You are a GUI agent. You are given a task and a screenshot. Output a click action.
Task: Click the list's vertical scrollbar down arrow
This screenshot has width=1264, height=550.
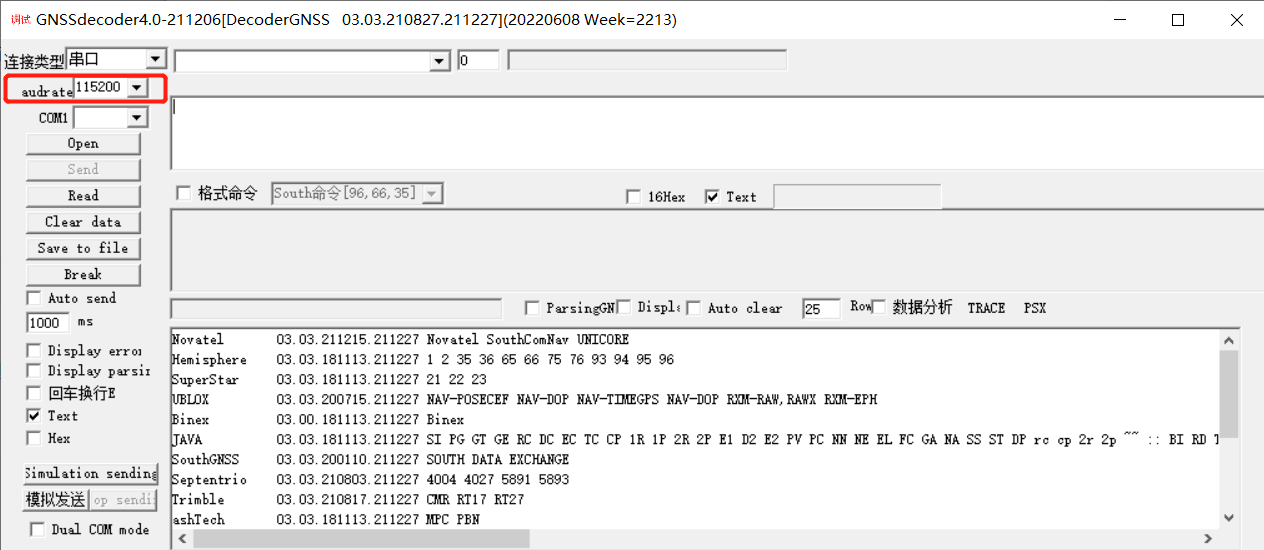1229,518
